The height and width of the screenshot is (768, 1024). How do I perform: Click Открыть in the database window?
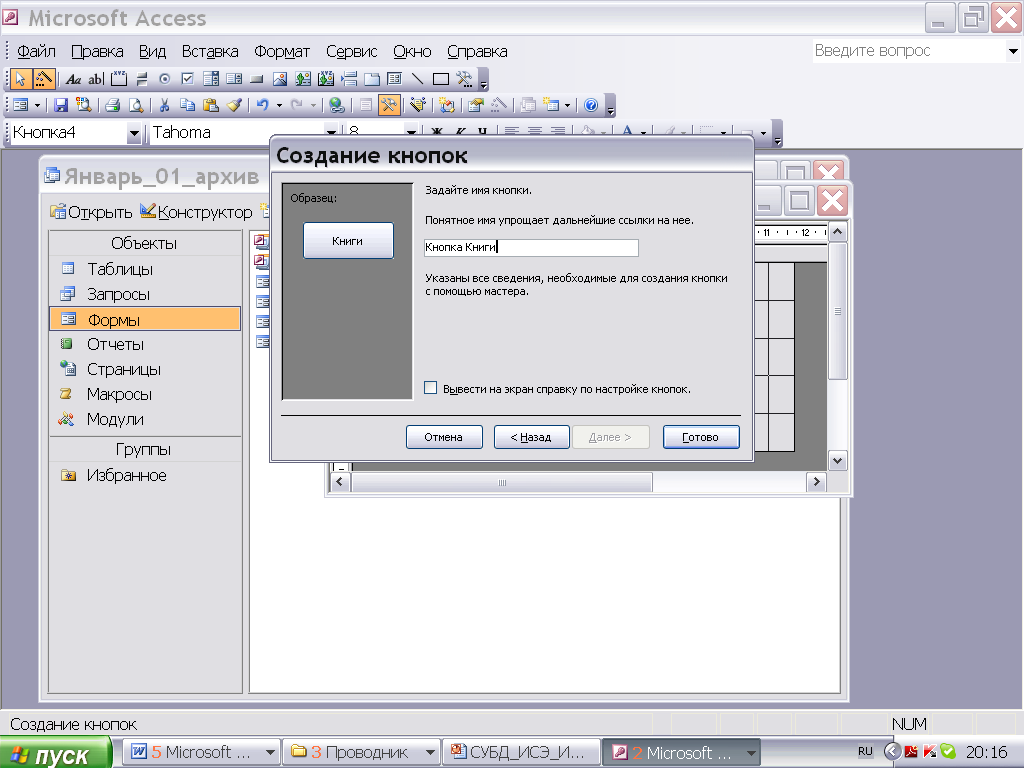[x=91, y=212]
